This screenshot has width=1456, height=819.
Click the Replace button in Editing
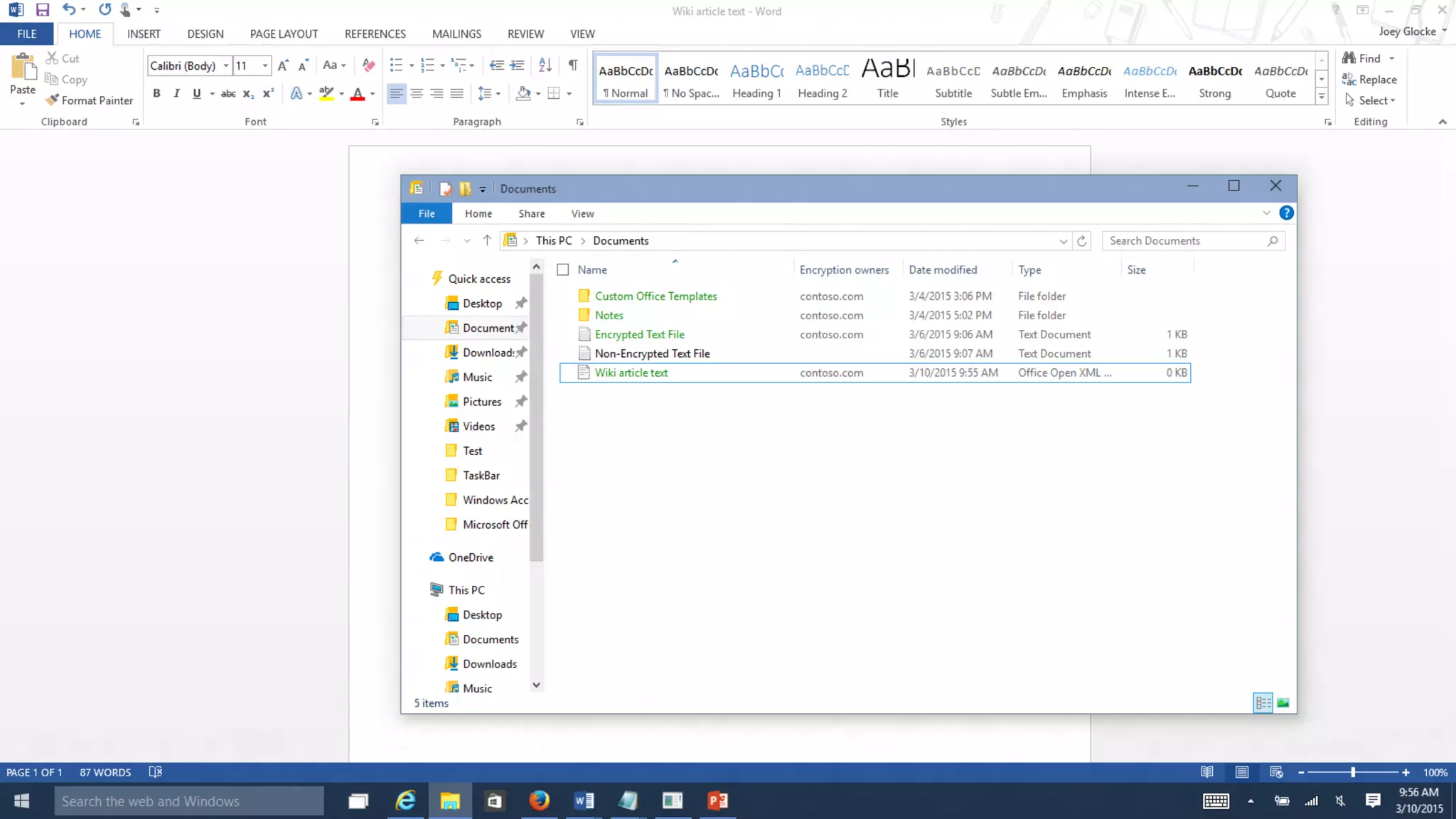point(1369,80)
